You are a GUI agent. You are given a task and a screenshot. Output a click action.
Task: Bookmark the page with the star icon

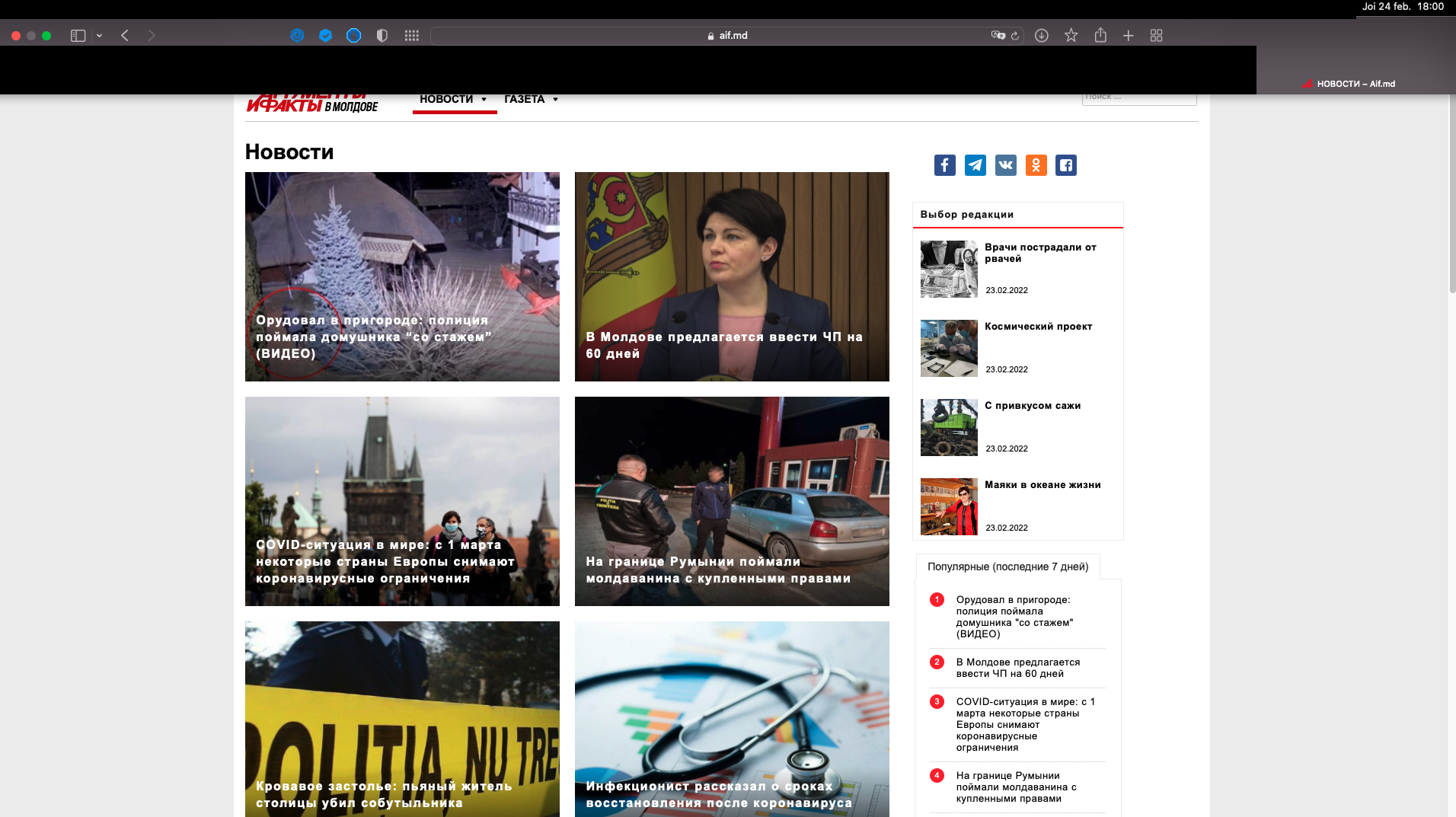point(1071,36)
